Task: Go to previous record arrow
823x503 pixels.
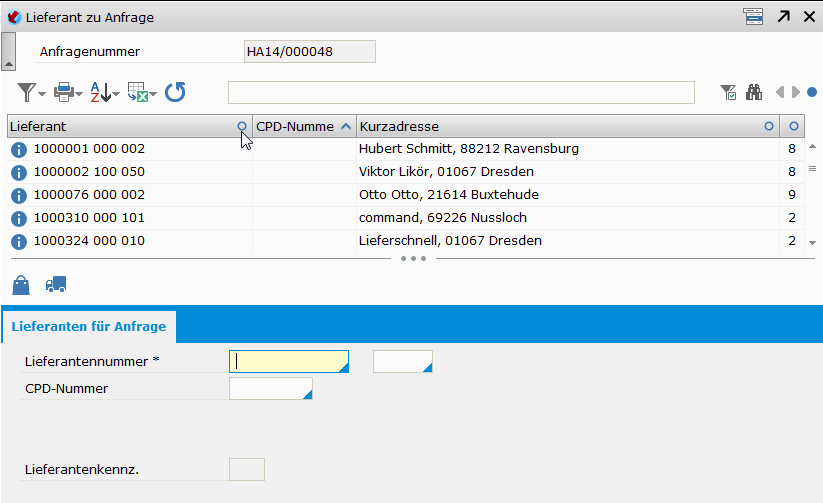Action: [780, 92]
